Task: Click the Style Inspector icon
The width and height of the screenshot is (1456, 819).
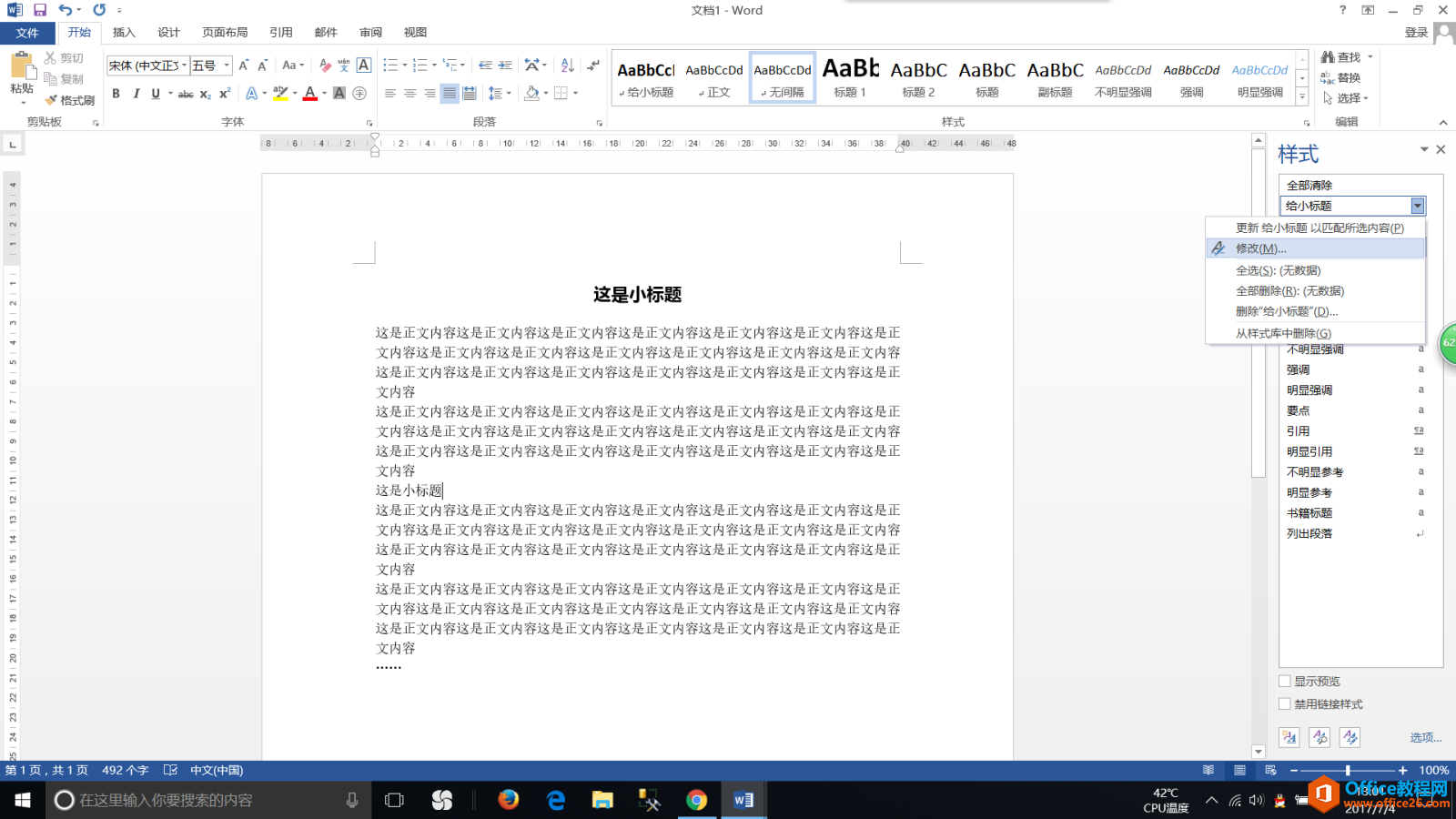Action: click(x=1319, y=737)
